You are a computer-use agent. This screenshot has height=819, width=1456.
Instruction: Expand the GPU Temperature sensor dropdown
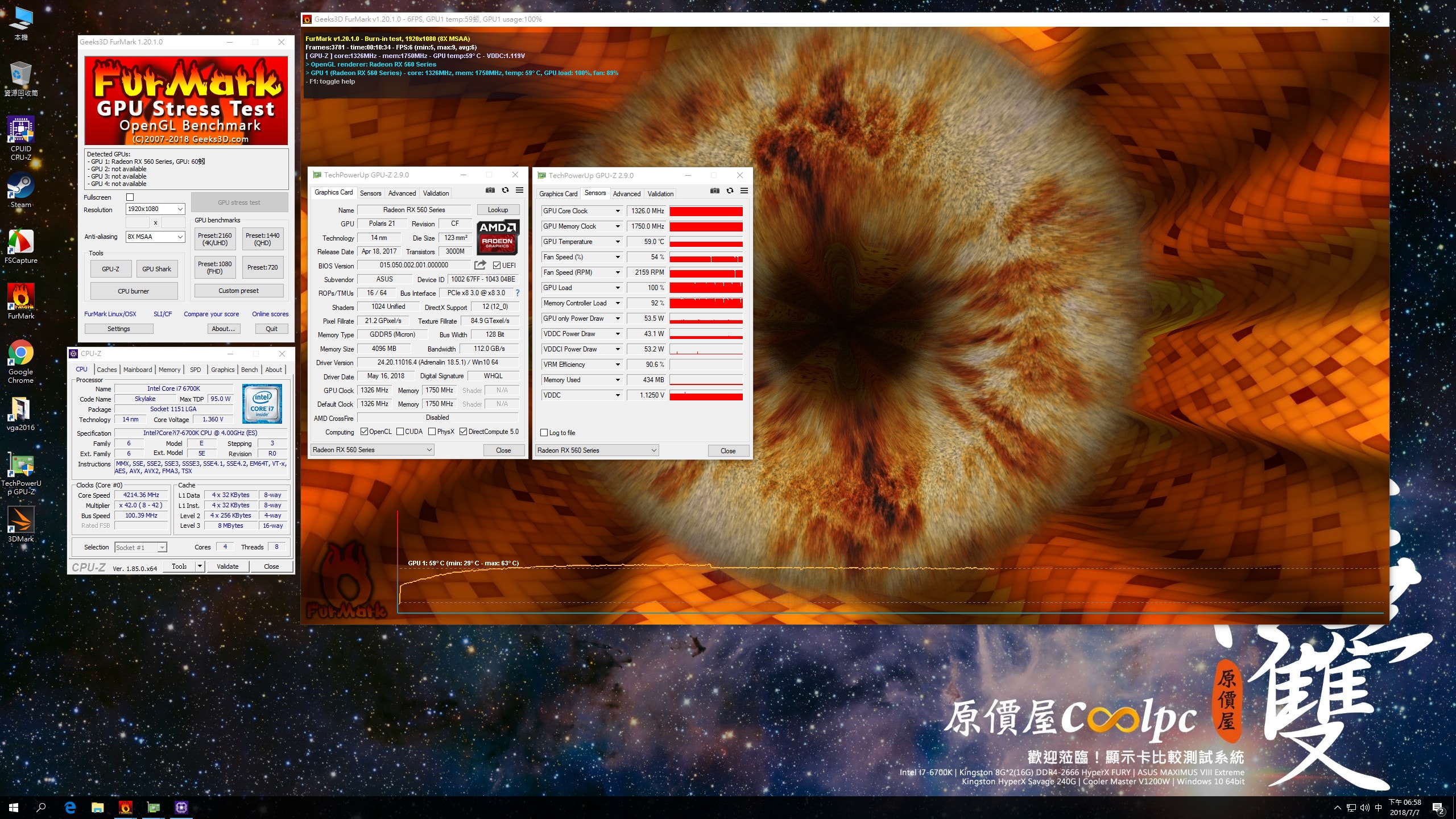(618, 242)
